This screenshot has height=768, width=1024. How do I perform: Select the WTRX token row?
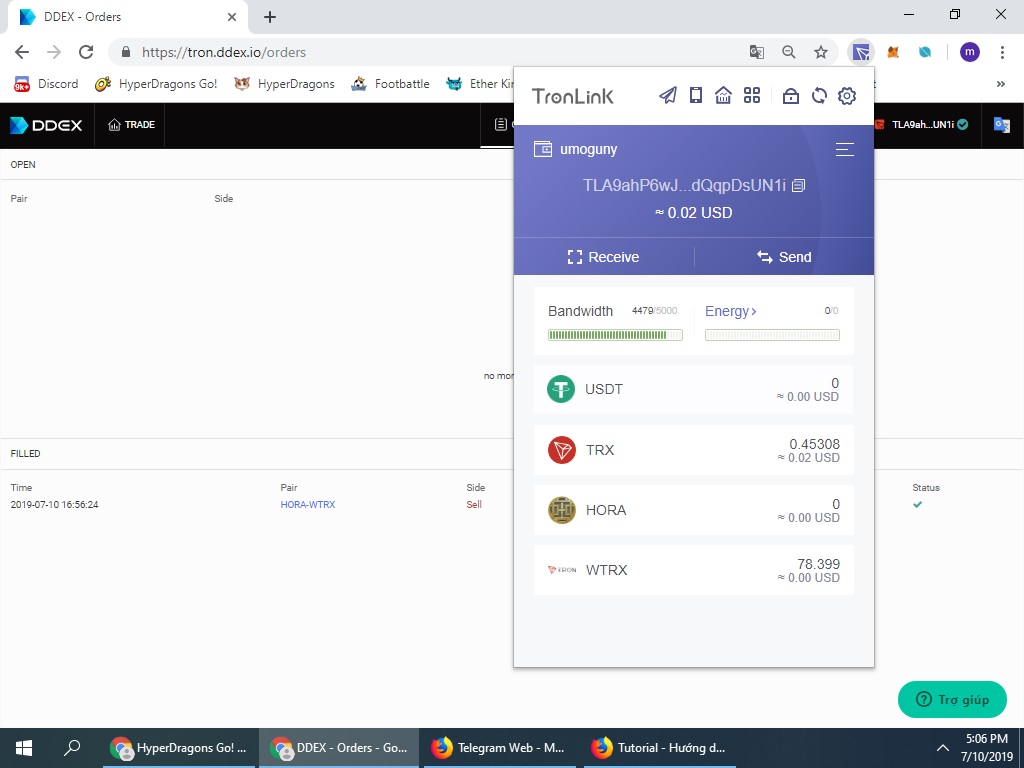[694, 570]
